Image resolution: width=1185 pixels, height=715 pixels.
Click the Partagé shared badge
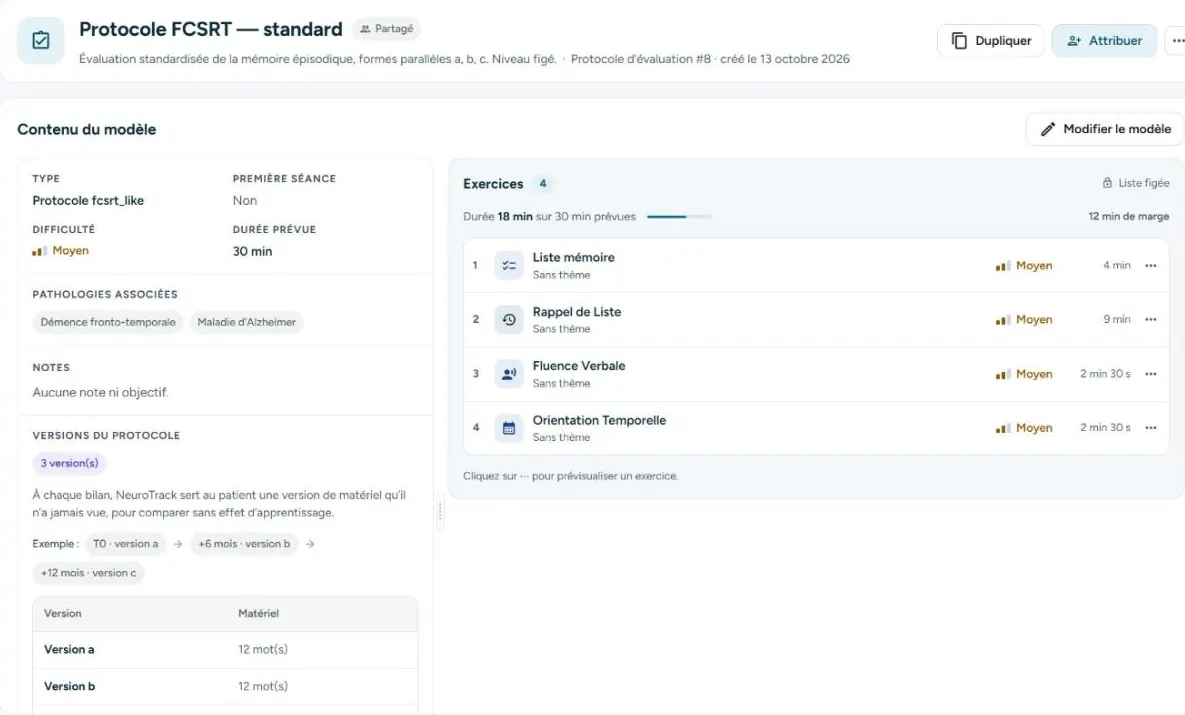387,29
